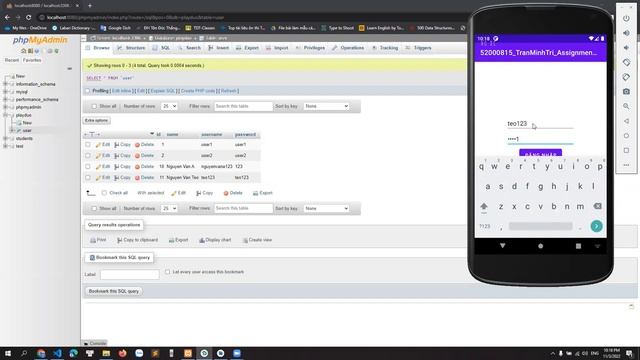Image resolution: width=640 pixels, height=360 pixels.
Task: Click the home icon under phpMyAdmin logo
Action: [24, 51]
